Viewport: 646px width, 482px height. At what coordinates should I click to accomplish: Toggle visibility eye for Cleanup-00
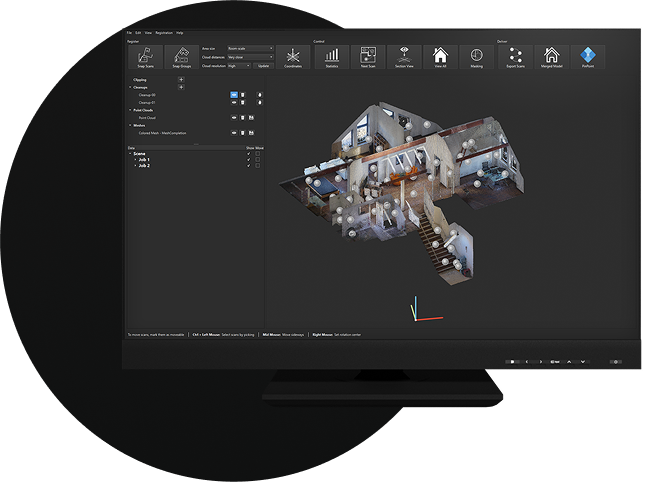coord(234,94)
